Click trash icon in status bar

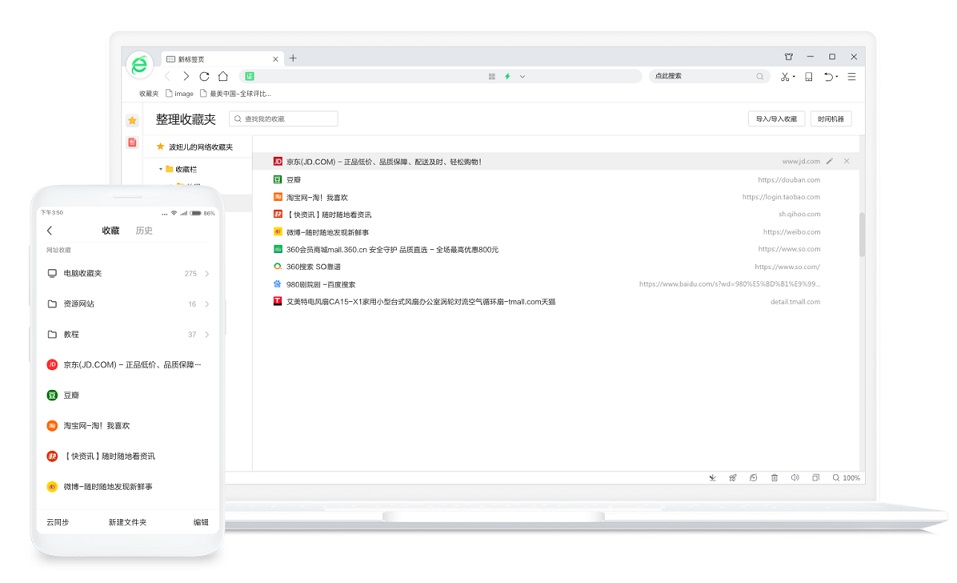[x=774, y=478]
